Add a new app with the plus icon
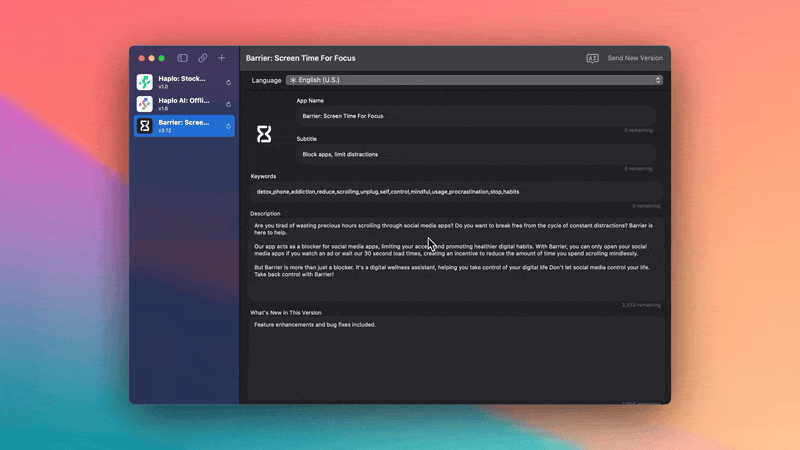800x450 pixels. pyautogui.click(x=221, y=58)
